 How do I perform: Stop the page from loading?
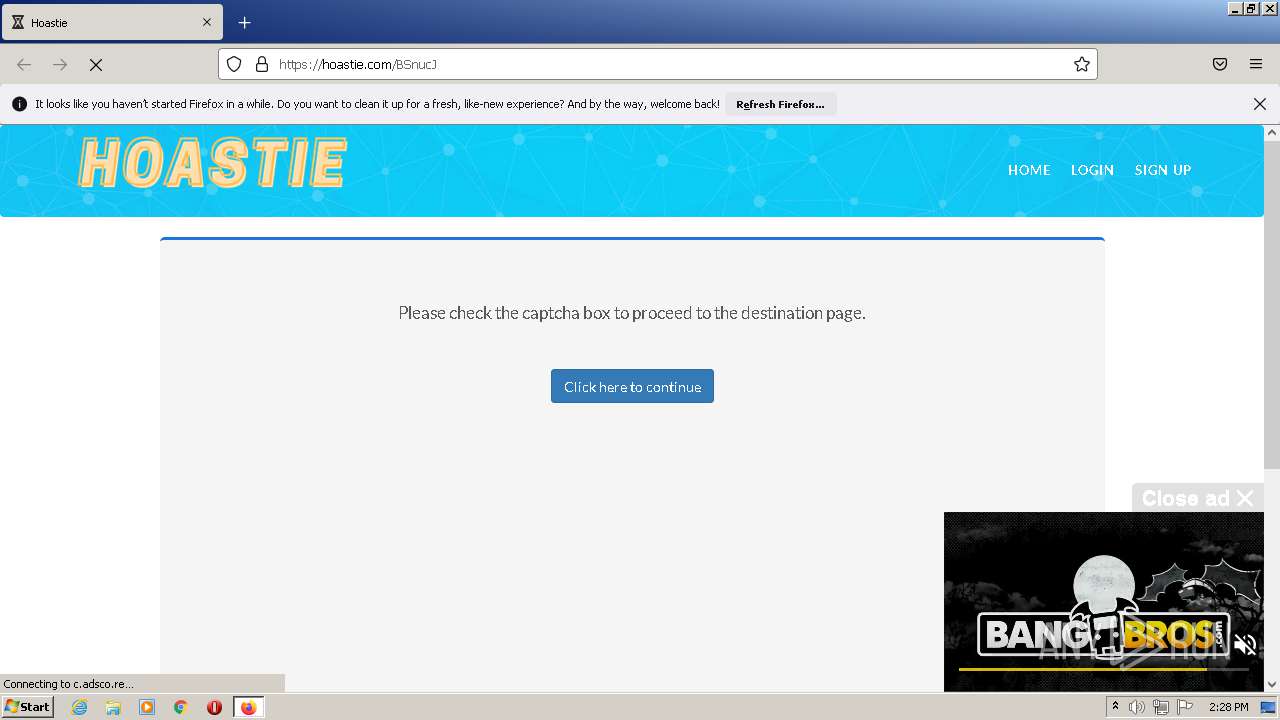pyautogui.click(x=96, y=64)
